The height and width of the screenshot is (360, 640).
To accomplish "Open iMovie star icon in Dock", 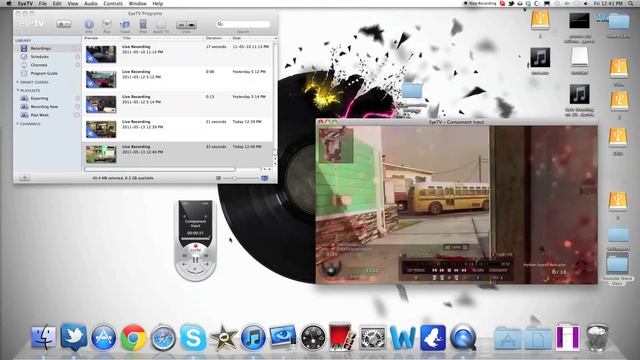I will click(223, 338).
